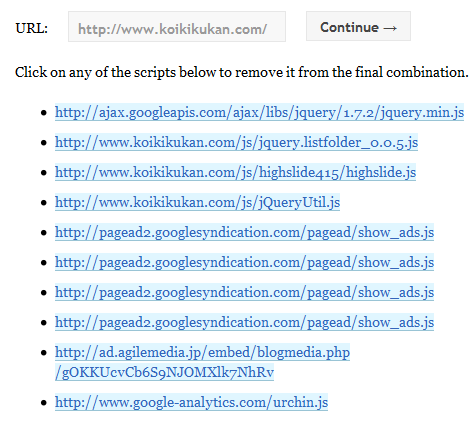Click the bullet beside the jQueryUtil.js link
The image size is (470, 433).
(44, 203)
